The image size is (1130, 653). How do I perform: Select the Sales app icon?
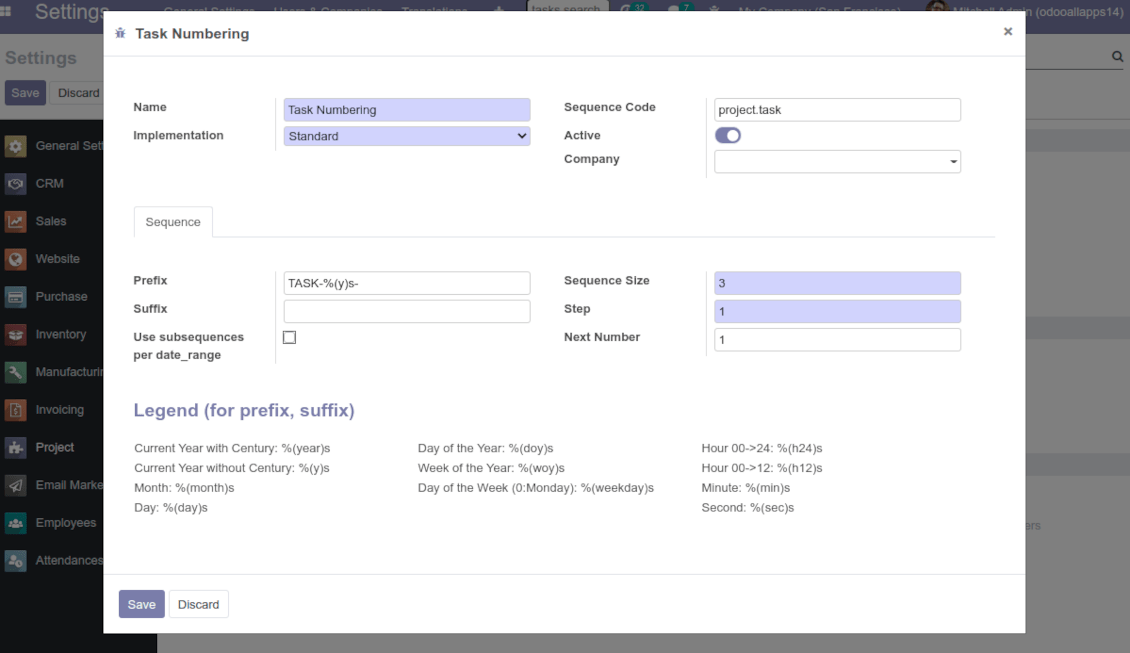click(x=15, y=221)
